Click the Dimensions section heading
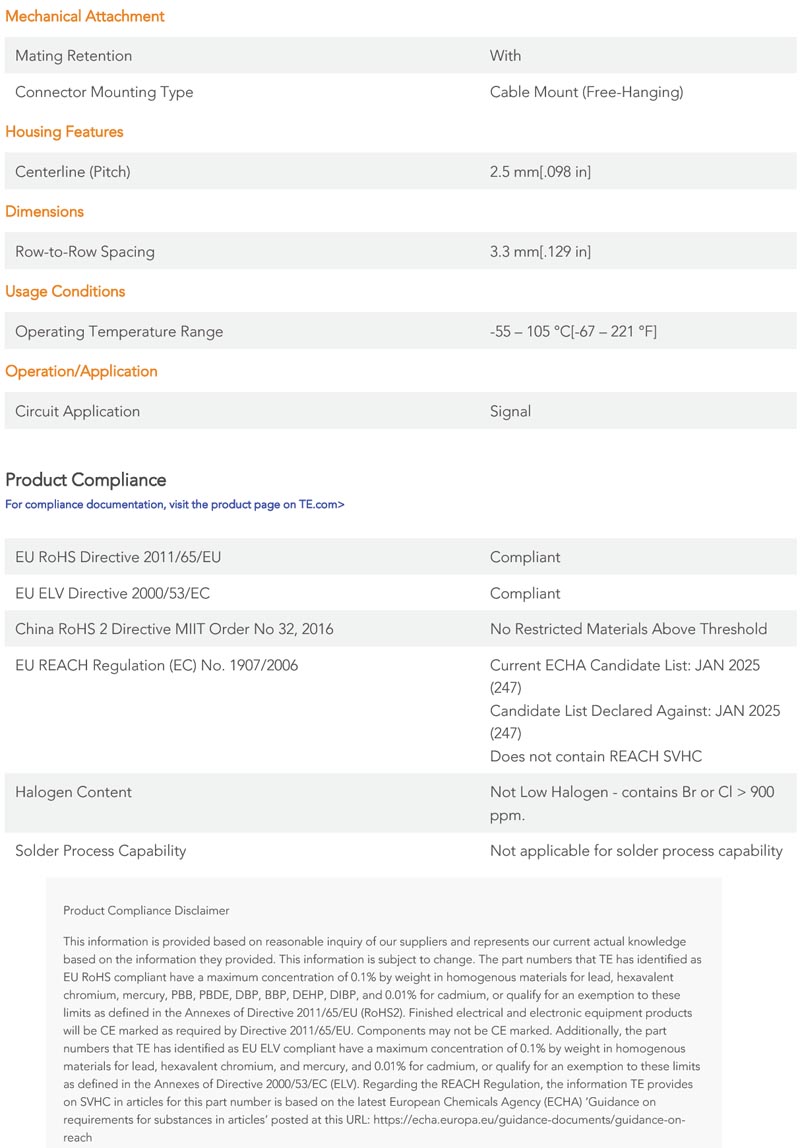This screenshot has width=800, height=1148. click(45, 212)
